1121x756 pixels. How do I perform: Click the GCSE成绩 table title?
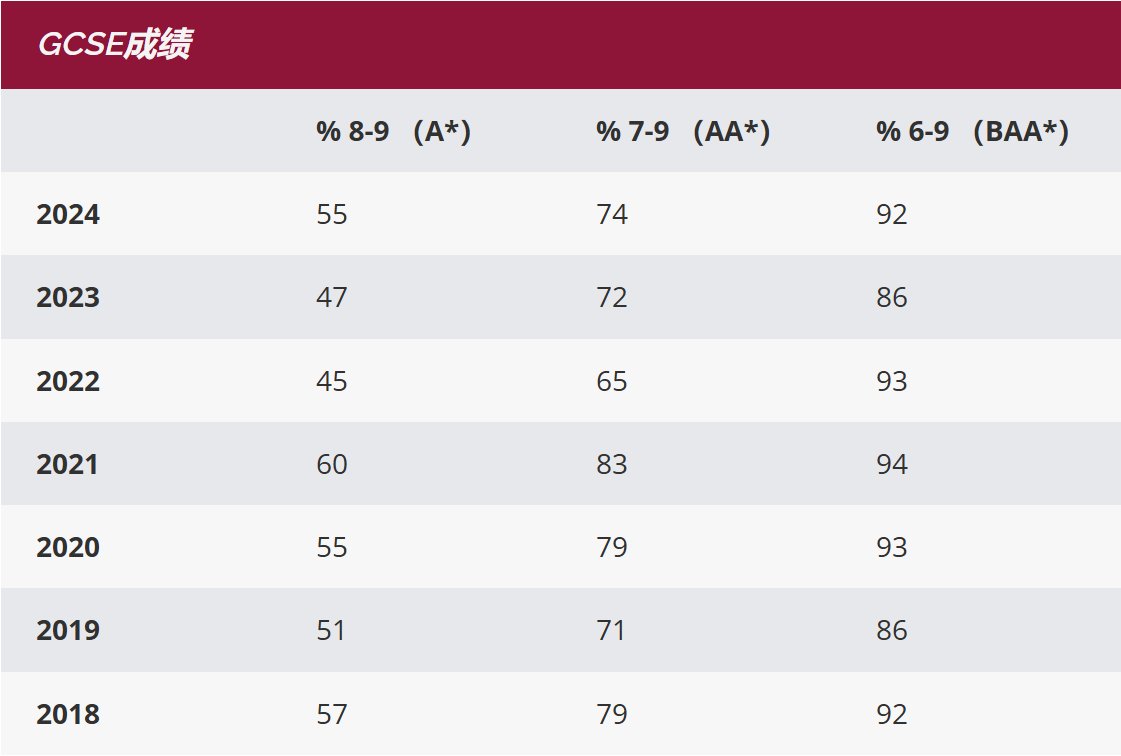click(114, 45)
